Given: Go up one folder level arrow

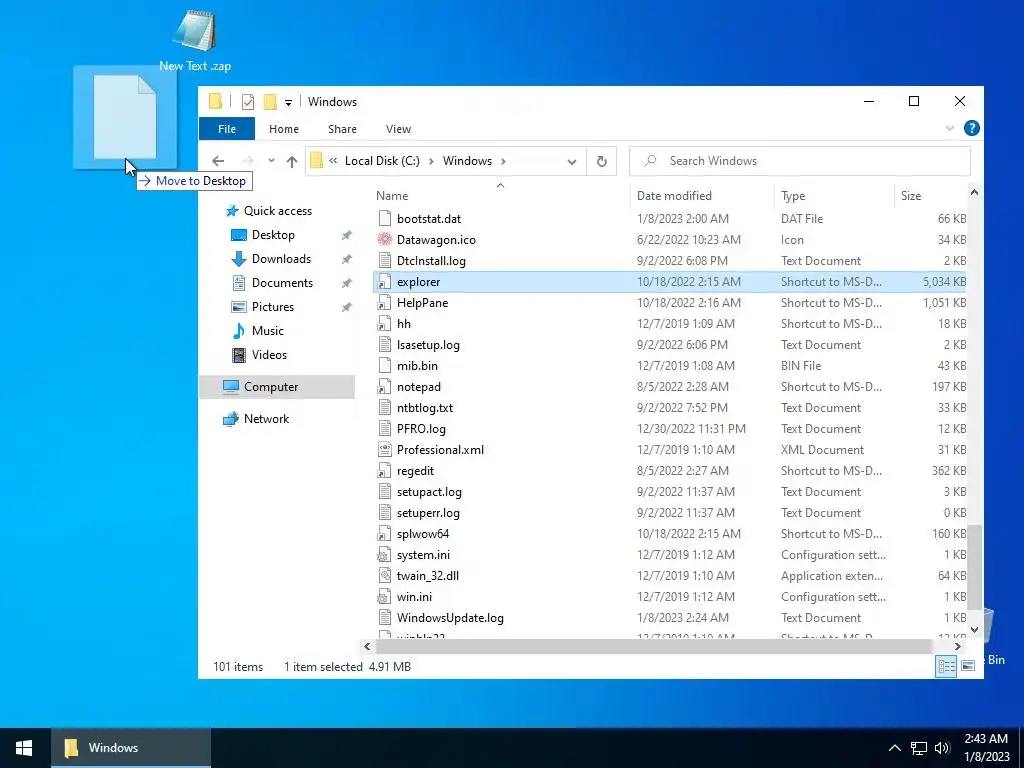Looking at the screenshot, I should pyautogui.click(x=292, y=161).
